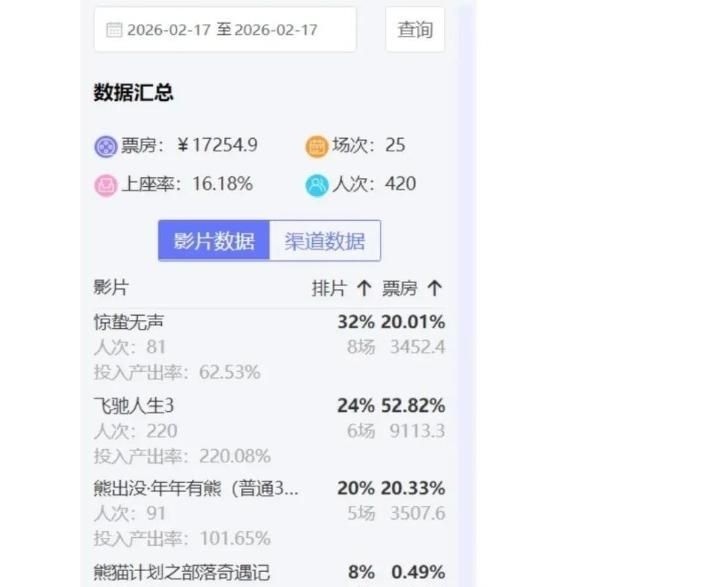
Task: Click the purple box office (票房) icon
Action: click(x=105, y=146)
